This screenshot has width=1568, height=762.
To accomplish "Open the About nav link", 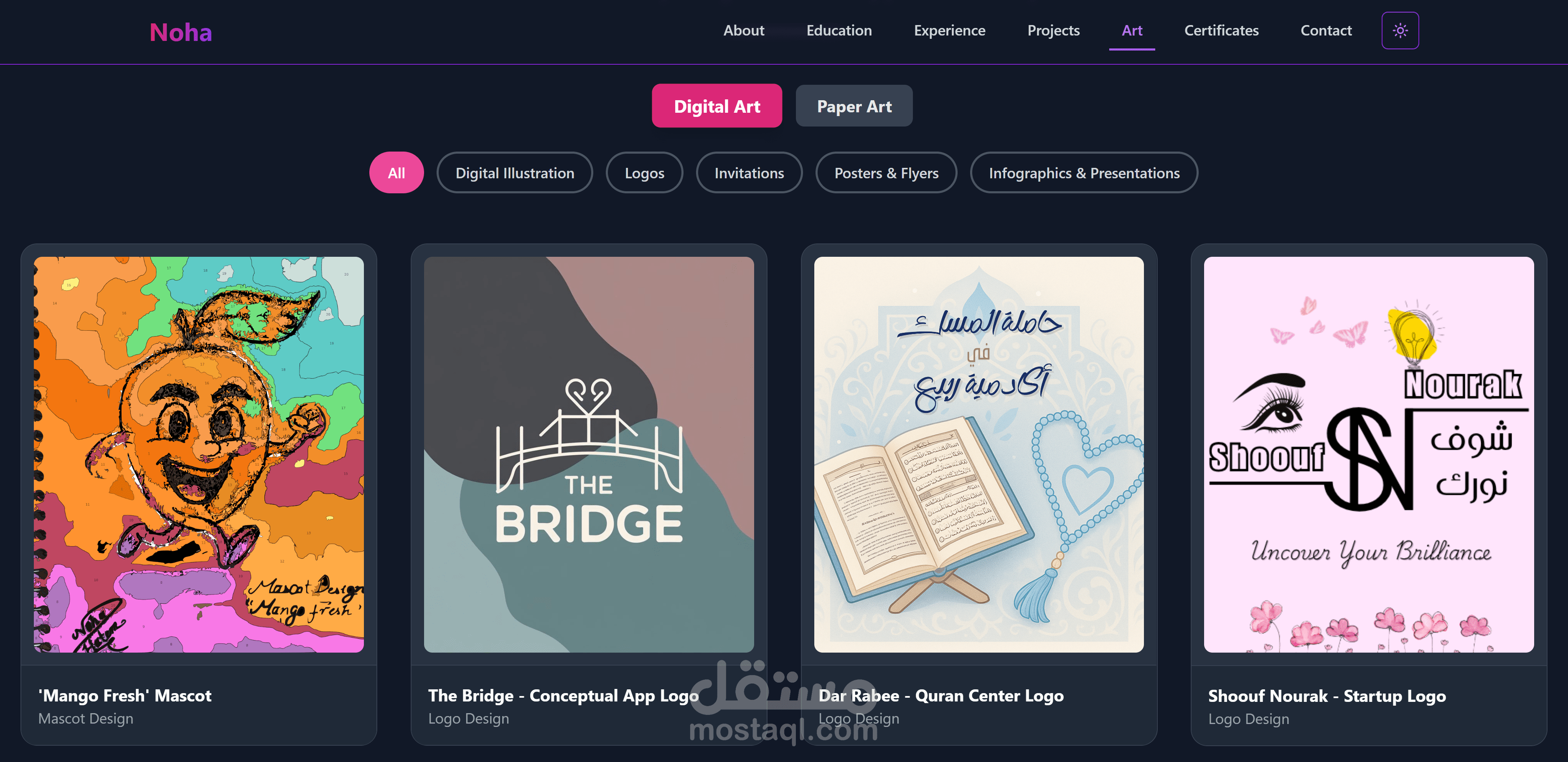I will pos(743,30).
